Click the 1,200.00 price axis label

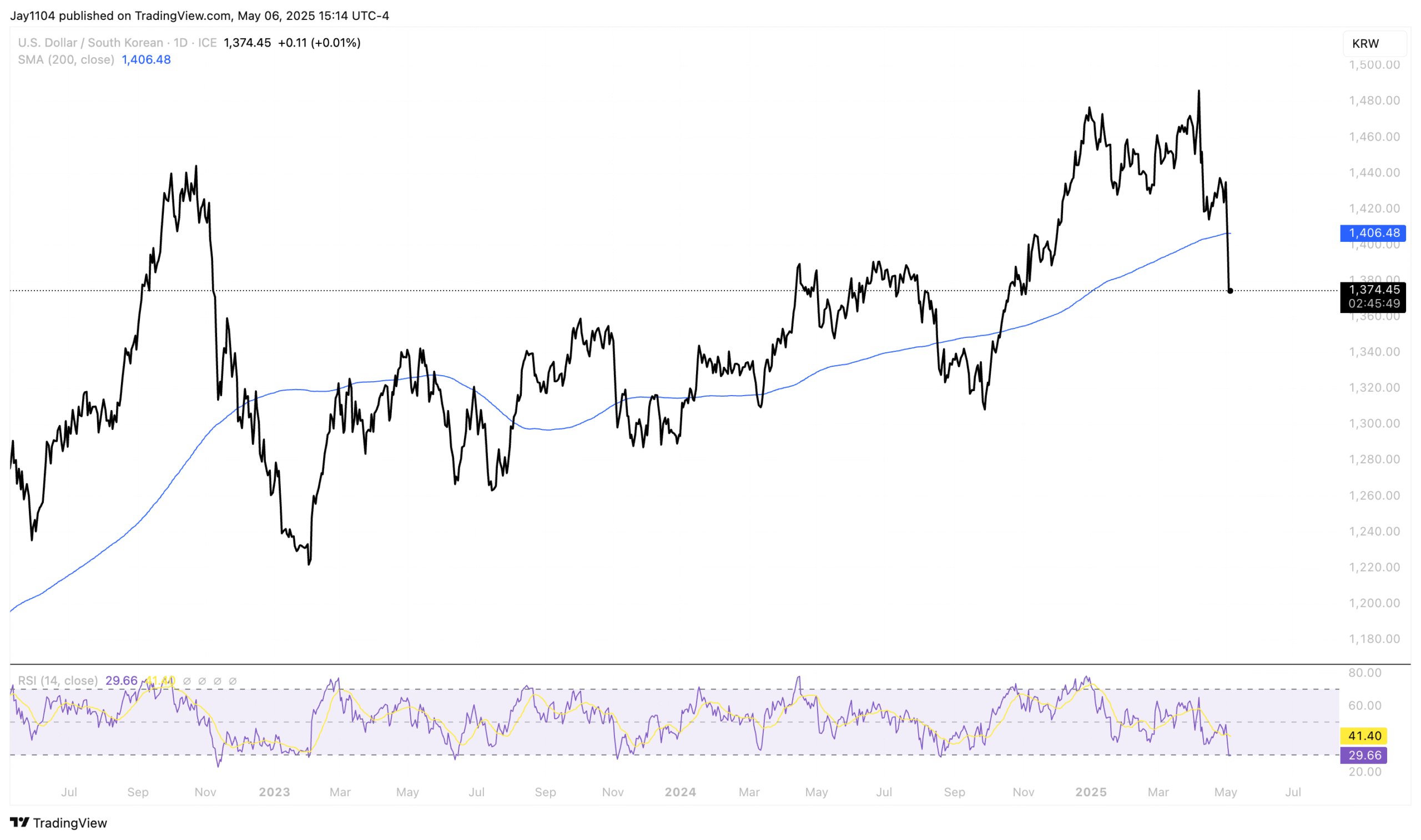(x=1374, y=603)
